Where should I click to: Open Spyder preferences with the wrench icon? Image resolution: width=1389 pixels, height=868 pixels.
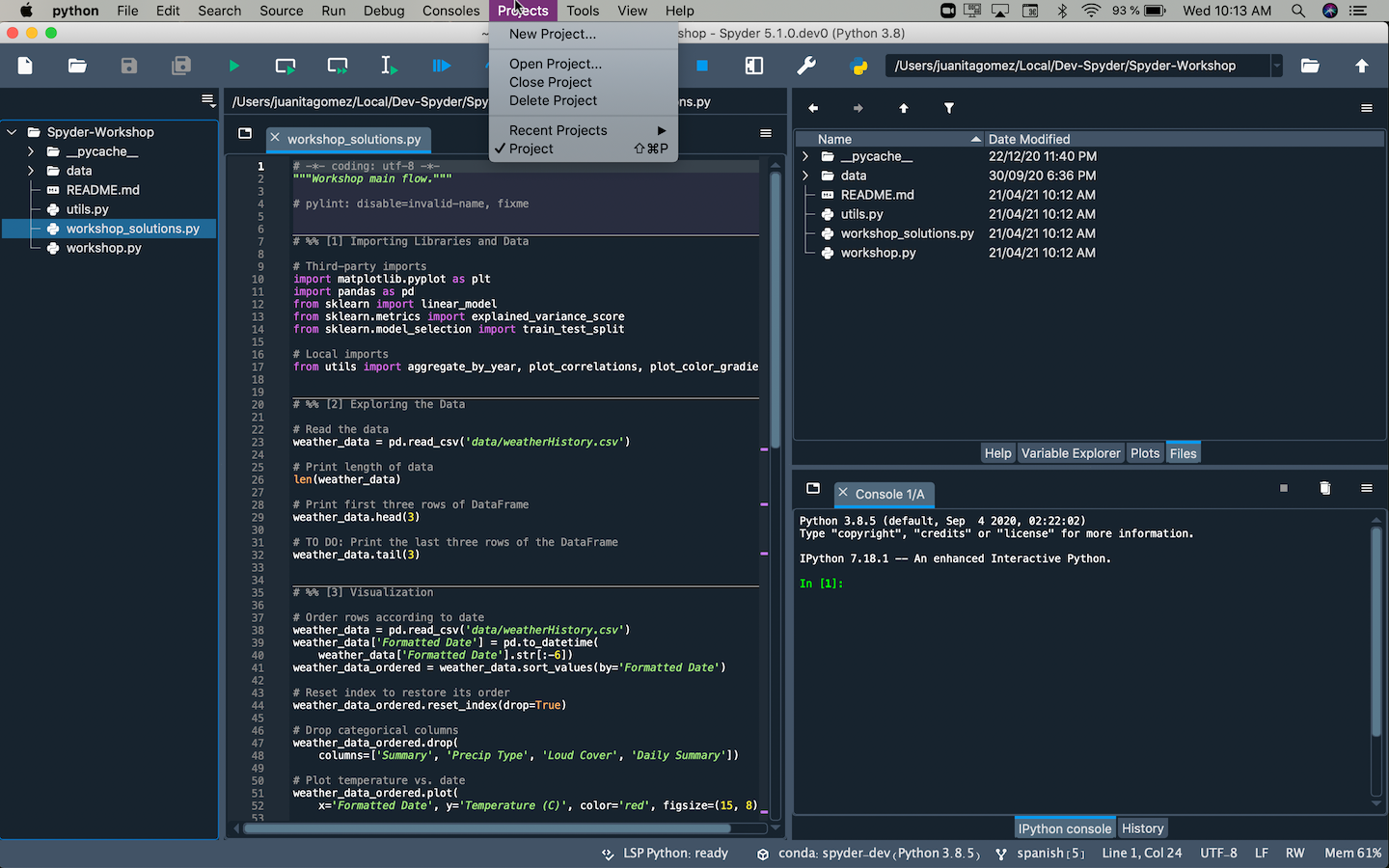tap(806, 66)
